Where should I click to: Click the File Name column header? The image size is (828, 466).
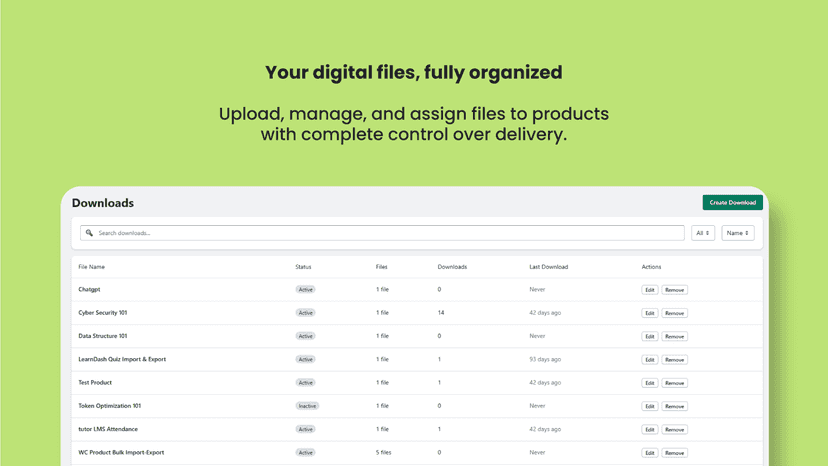click(x=91, y=267)
